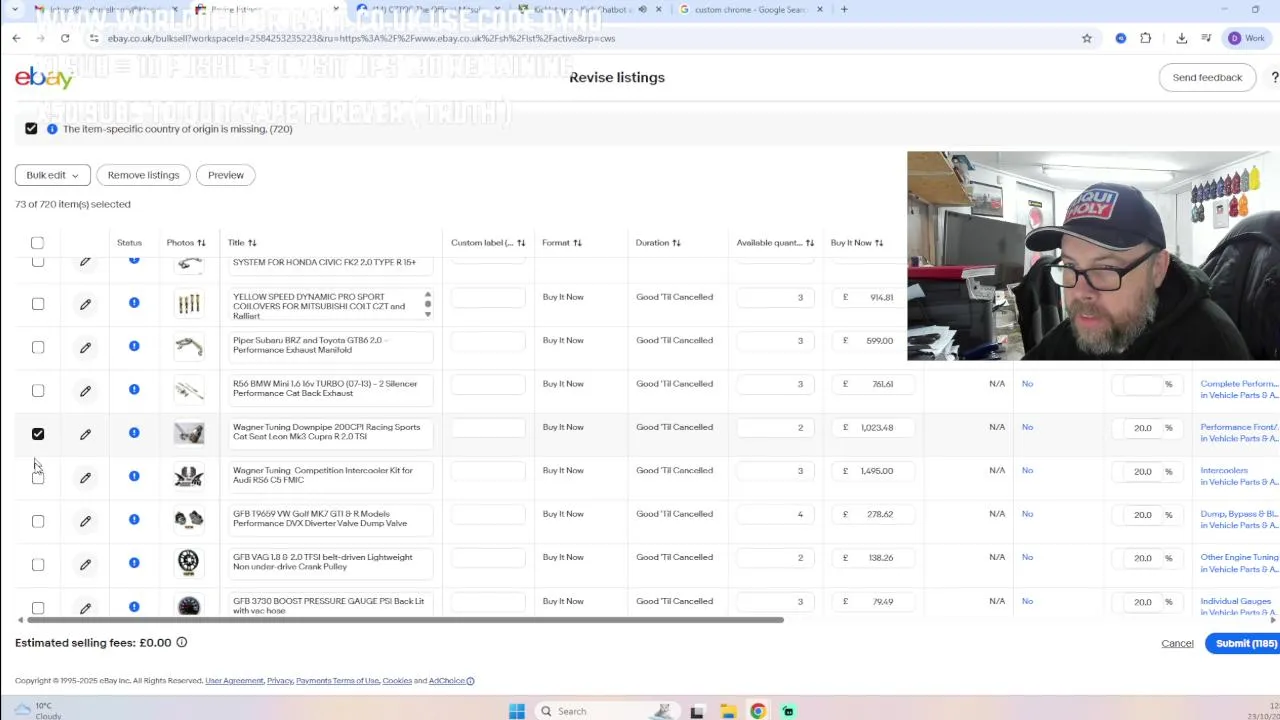Click the Preview button
The width and height of the screenshot is (1280, 720).
tap(226, 175)
